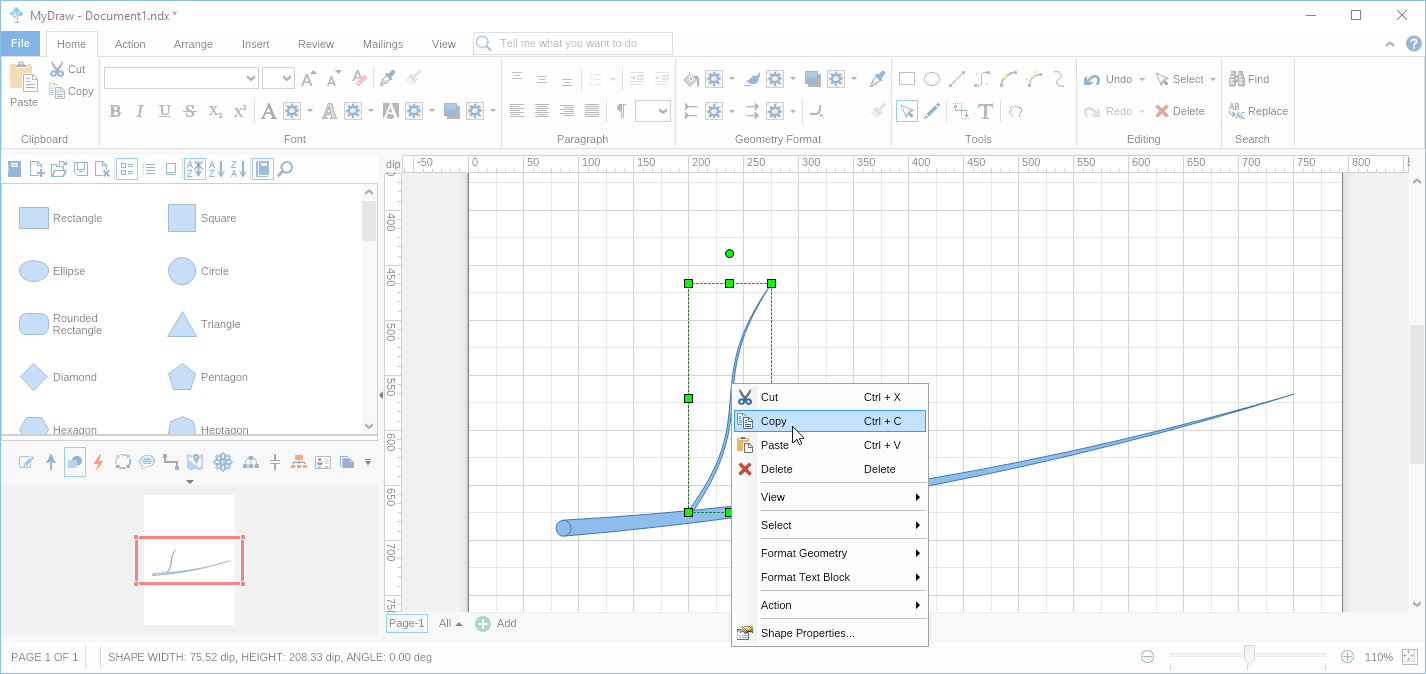Expand the Undo history dropdown
Image resolution: width=1426 pixels, height=674 pixels.
coord(1142,79)
